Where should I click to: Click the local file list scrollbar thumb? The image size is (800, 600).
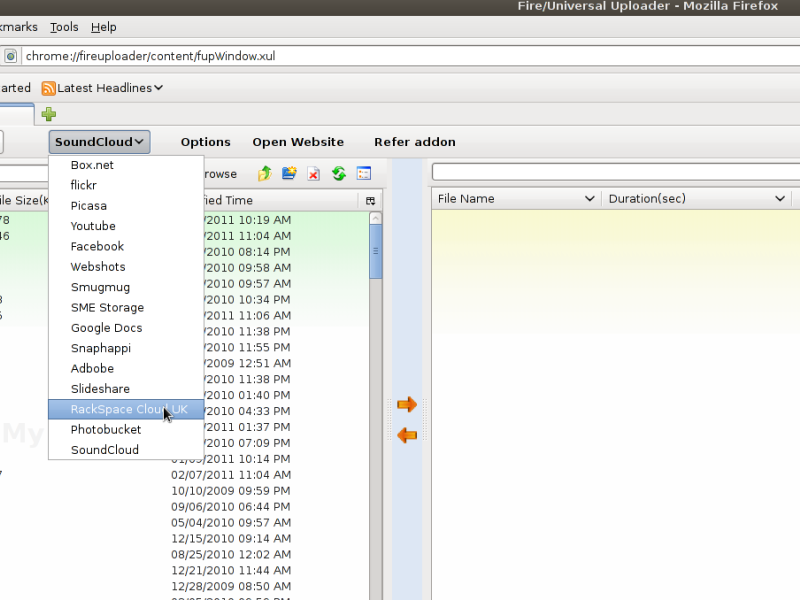click(376, 251)
